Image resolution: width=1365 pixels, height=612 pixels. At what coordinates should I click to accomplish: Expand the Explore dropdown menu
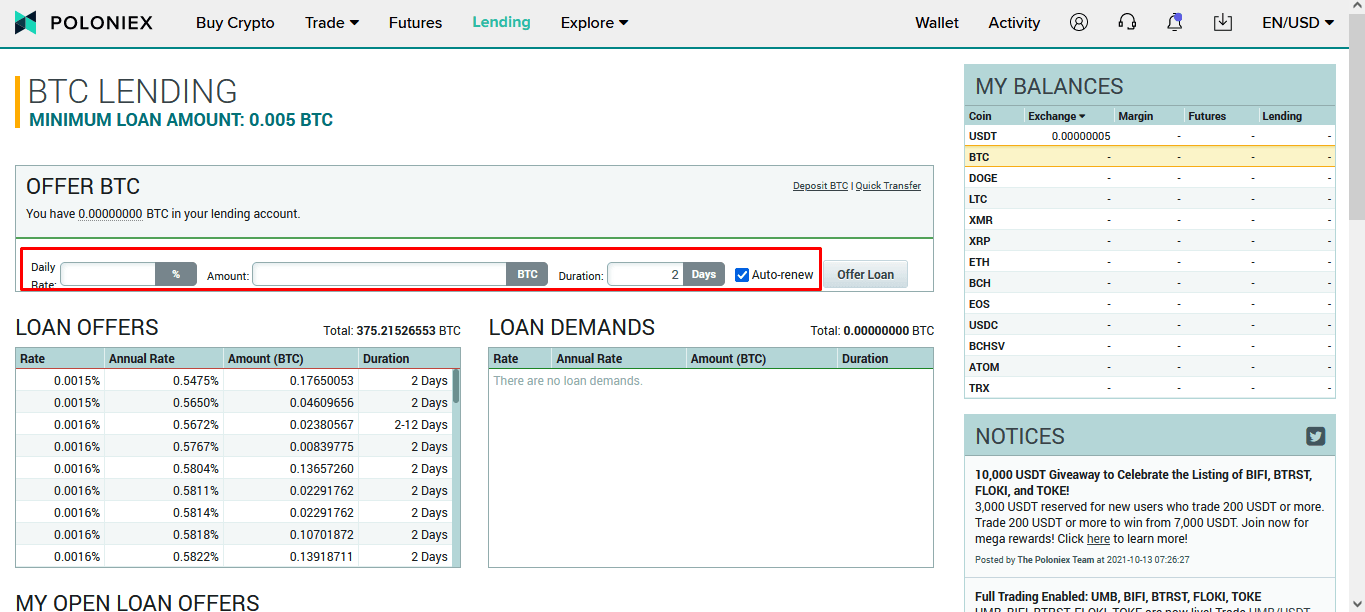point(594,22)
